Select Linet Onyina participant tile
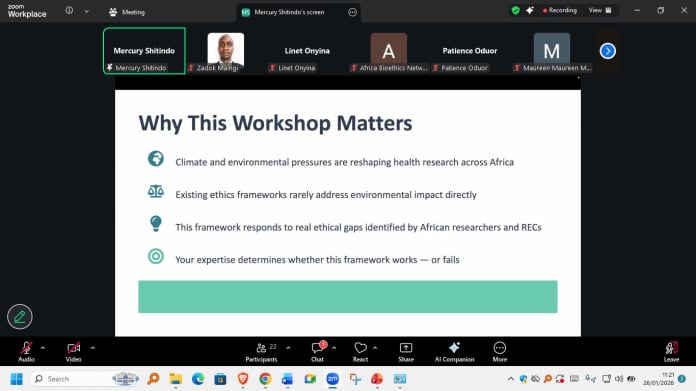The image size is (696, 391). tap(307, 51)
